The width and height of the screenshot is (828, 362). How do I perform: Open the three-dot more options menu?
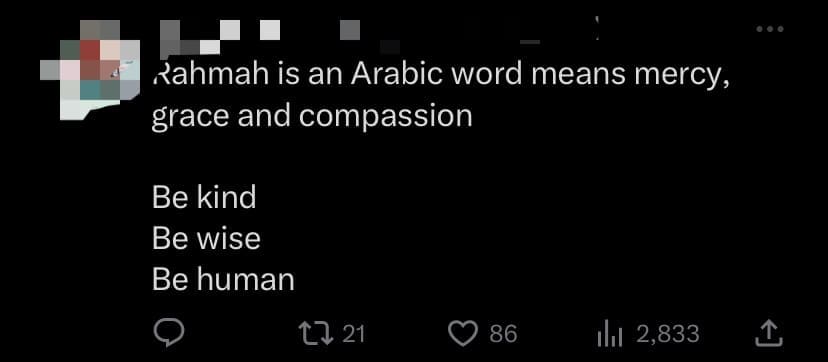[x=770, y=29]
